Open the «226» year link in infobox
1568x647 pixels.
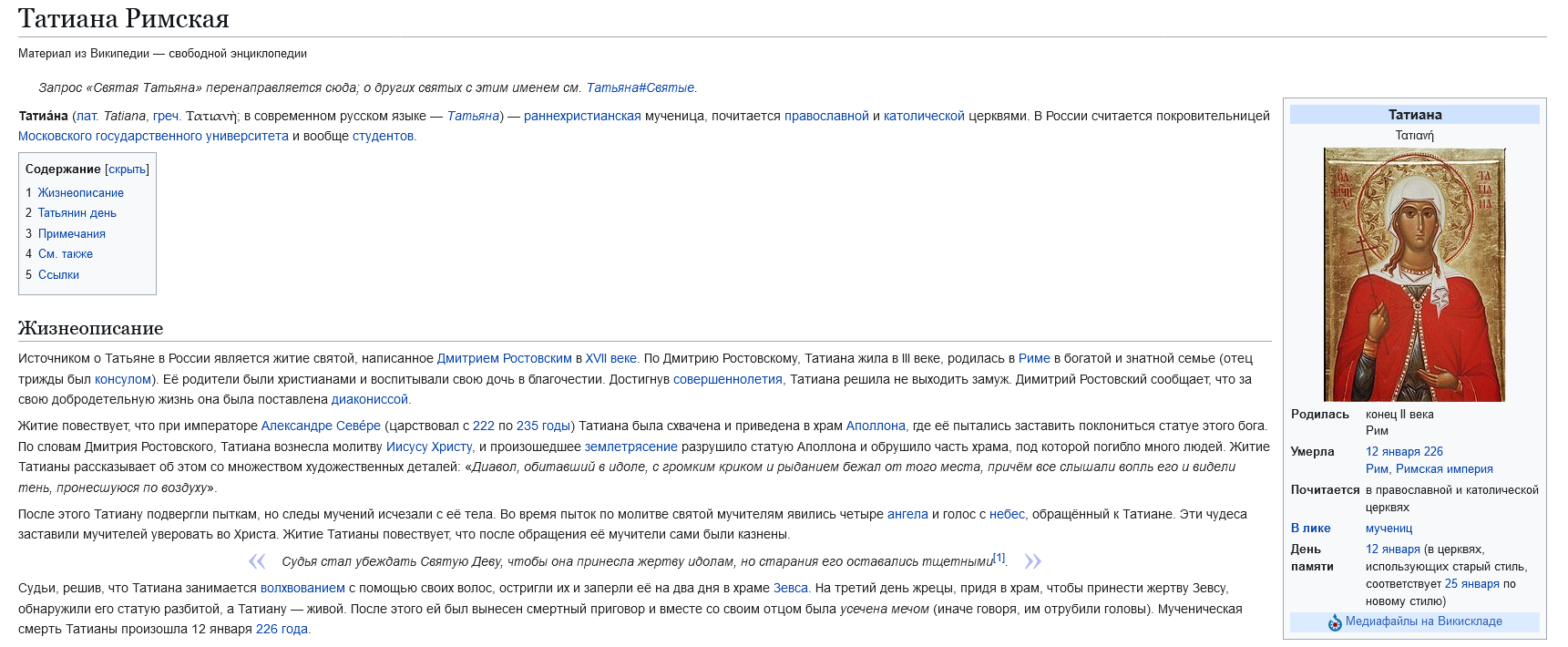click(x=1433, y=452)
